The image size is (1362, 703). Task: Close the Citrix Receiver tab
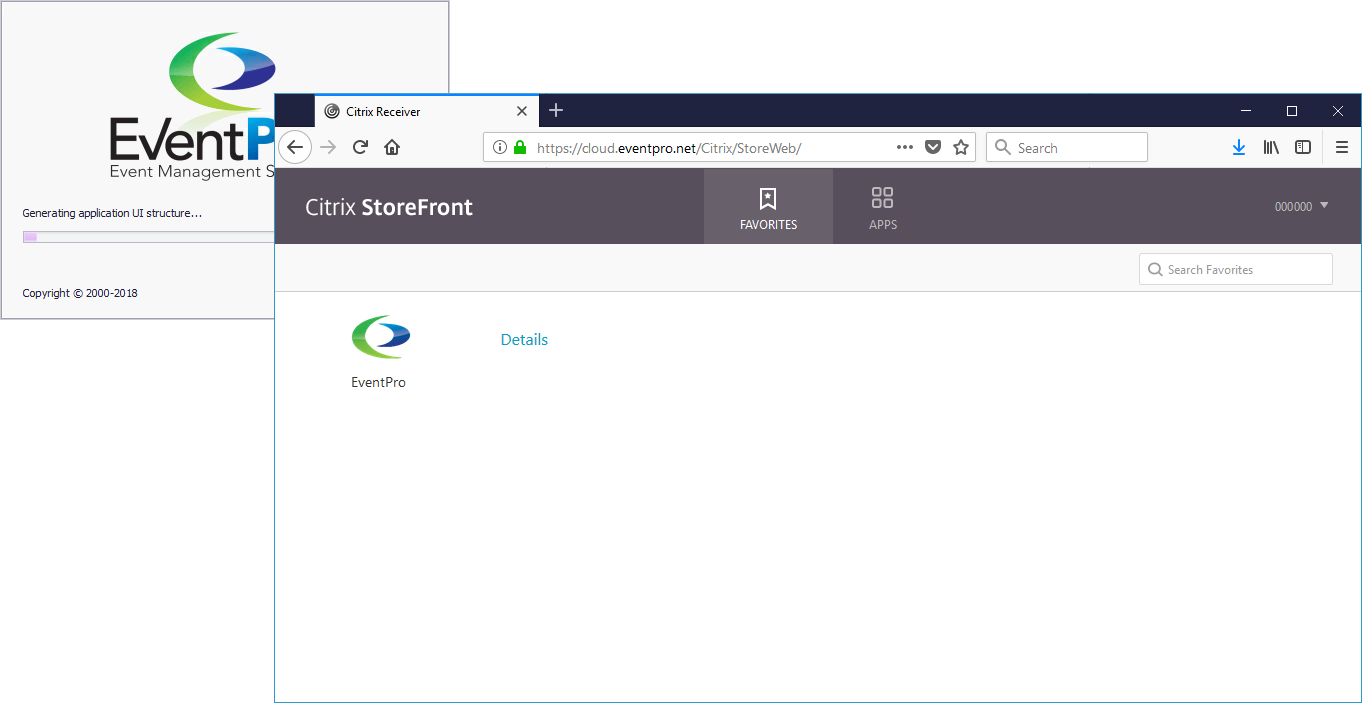click(x=522, y=111)
